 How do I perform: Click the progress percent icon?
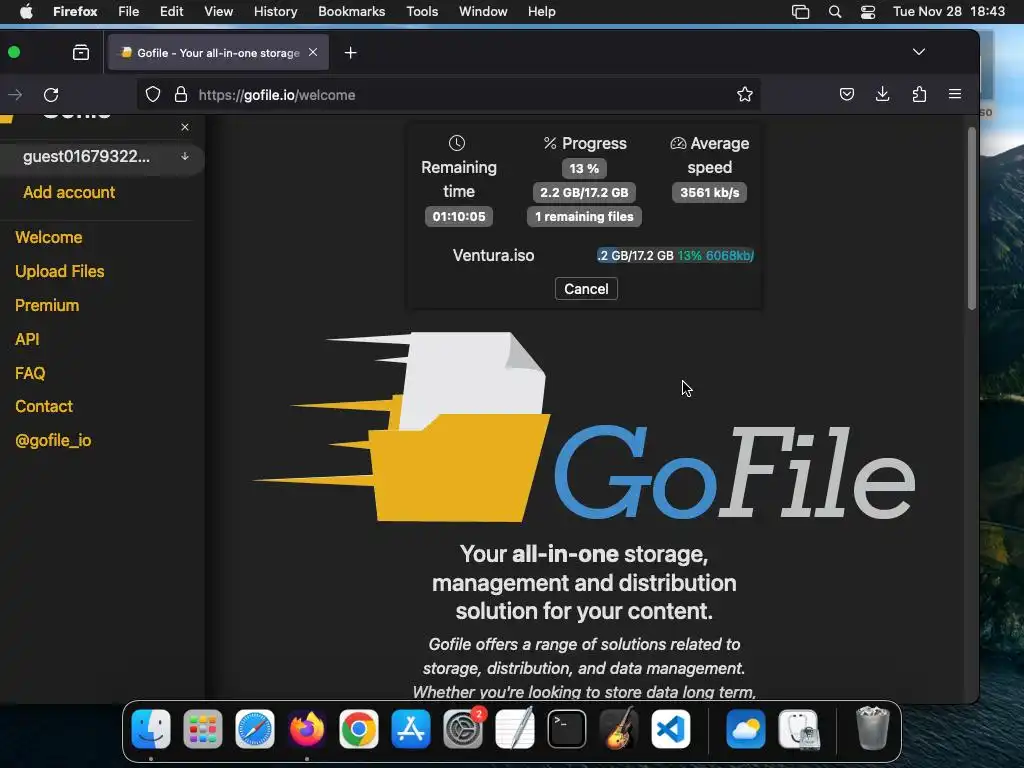[550, 143]
